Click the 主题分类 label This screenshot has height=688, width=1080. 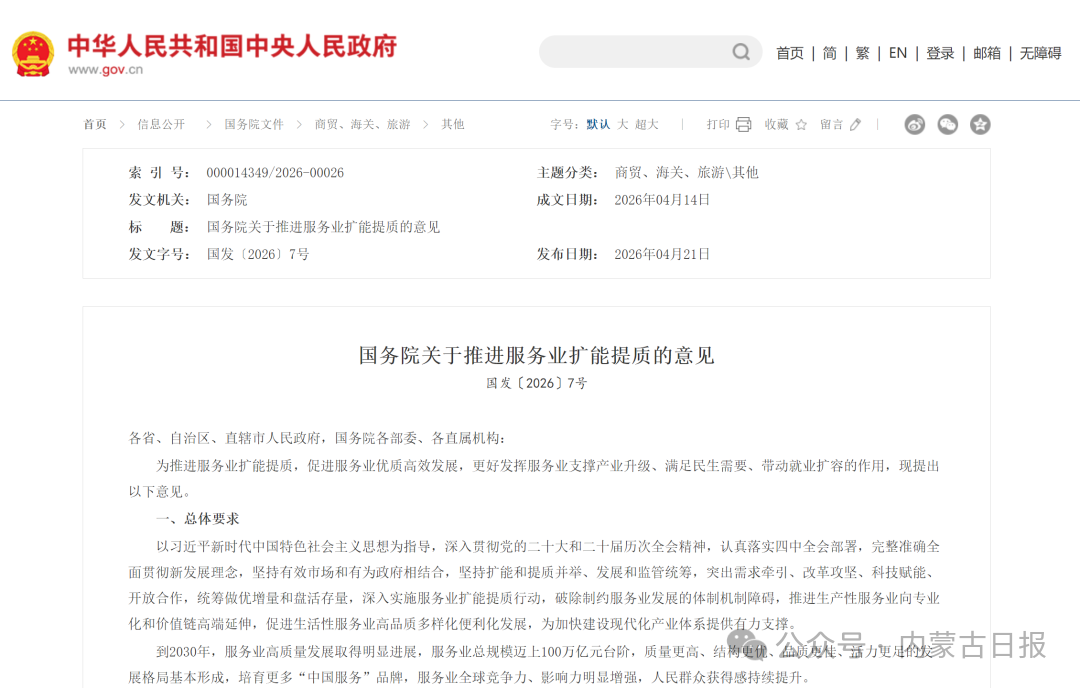(568, 173)
